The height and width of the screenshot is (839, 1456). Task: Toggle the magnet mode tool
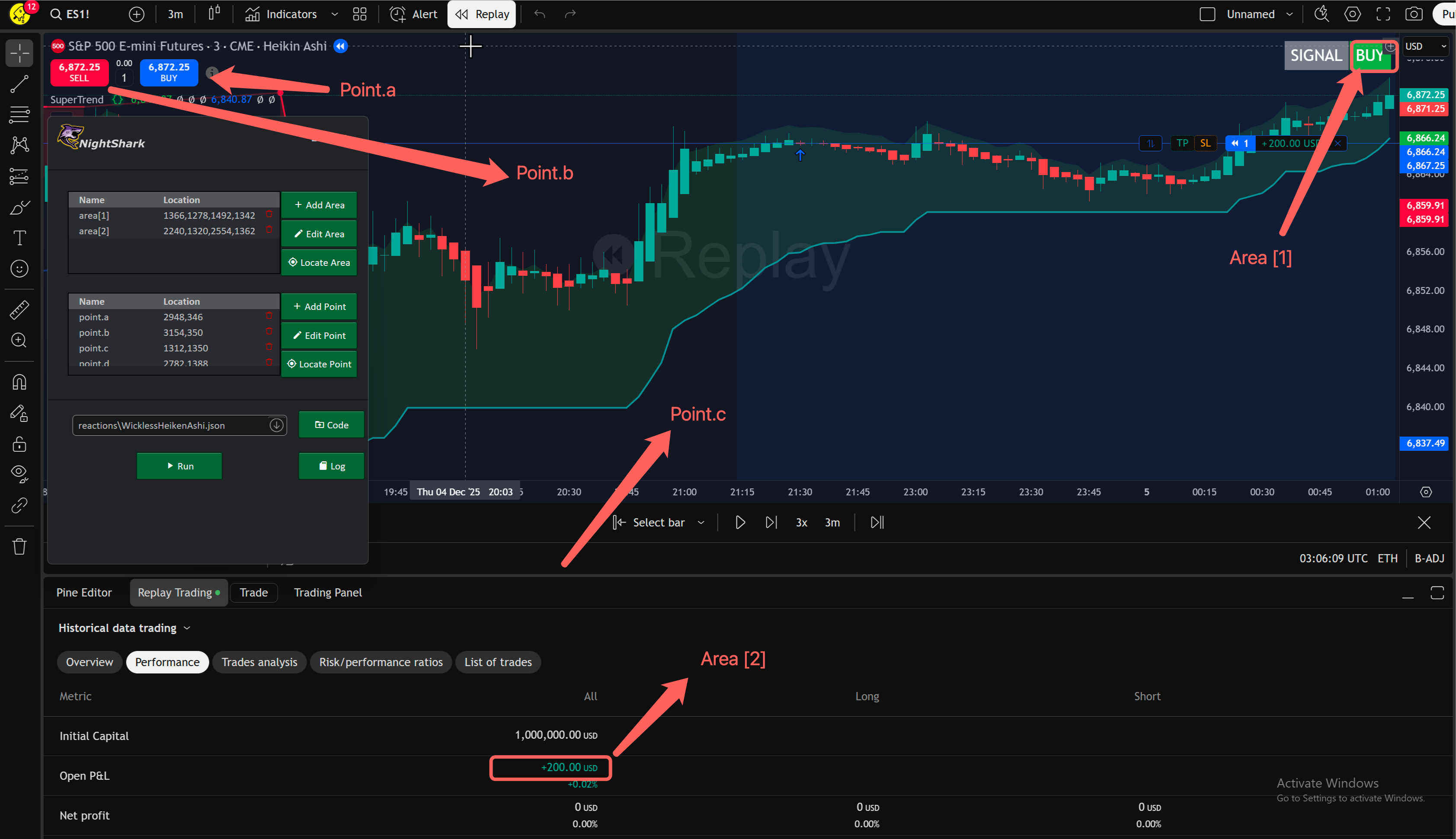(x=19, y=382)
